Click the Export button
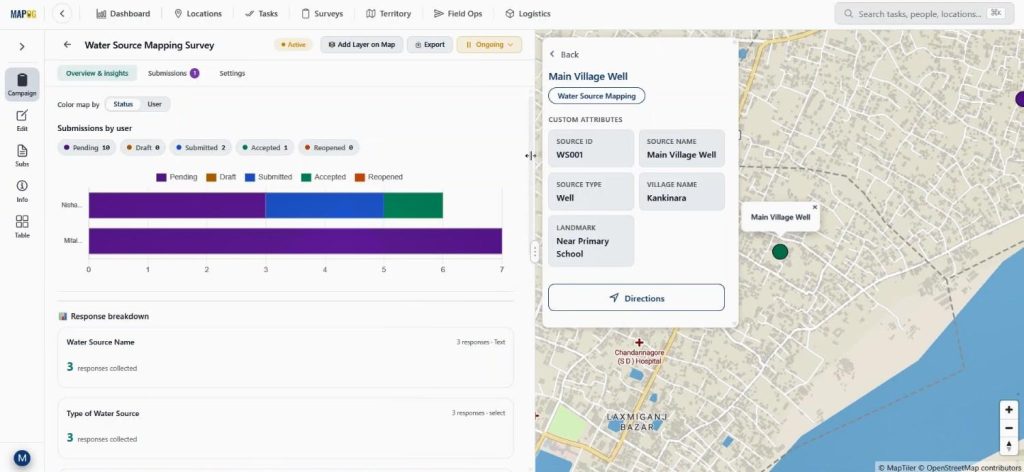Viewport: 1024px width, 472px height. (x=430, y=44)
